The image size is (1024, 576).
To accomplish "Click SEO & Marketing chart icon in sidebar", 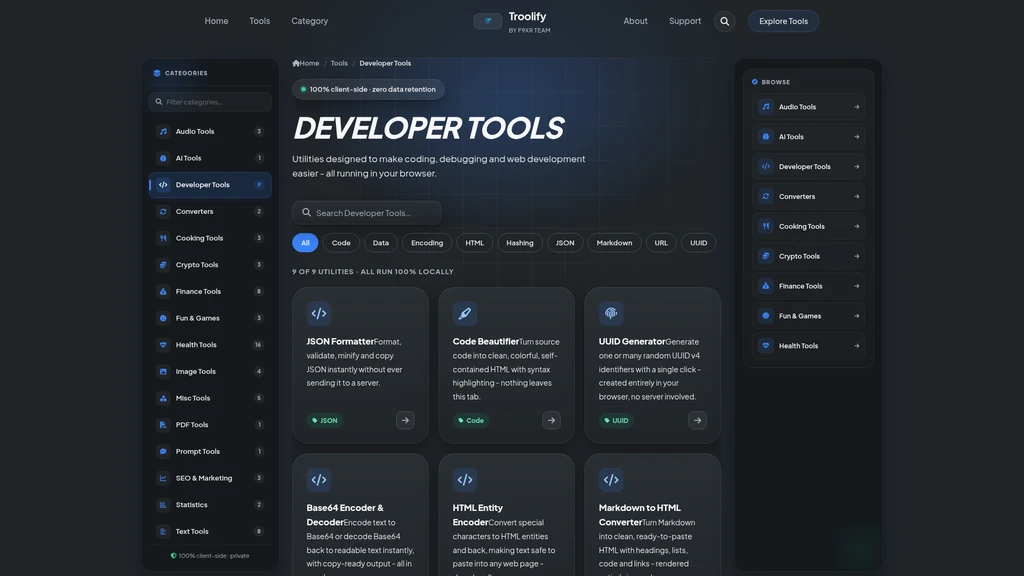I will 163,478.
